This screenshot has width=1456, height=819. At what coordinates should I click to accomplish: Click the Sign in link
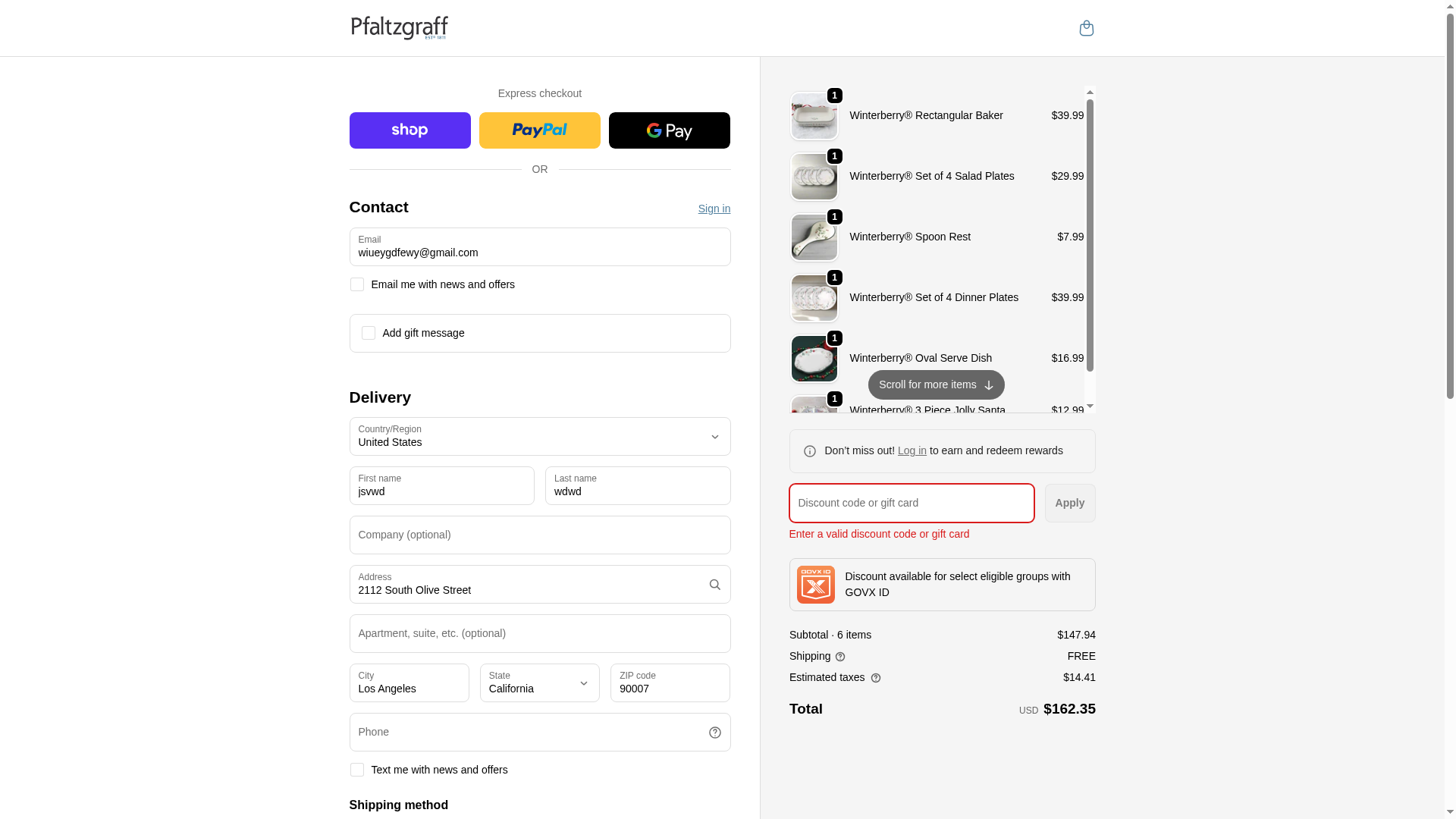[x=714, y=209]
